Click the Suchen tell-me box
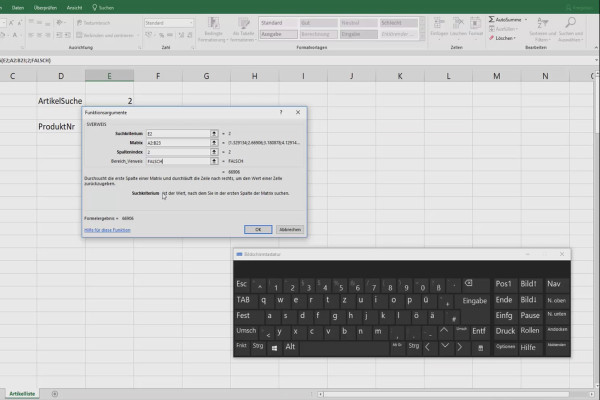Screen dimensions: 600x400 click(x=103, y=7)
